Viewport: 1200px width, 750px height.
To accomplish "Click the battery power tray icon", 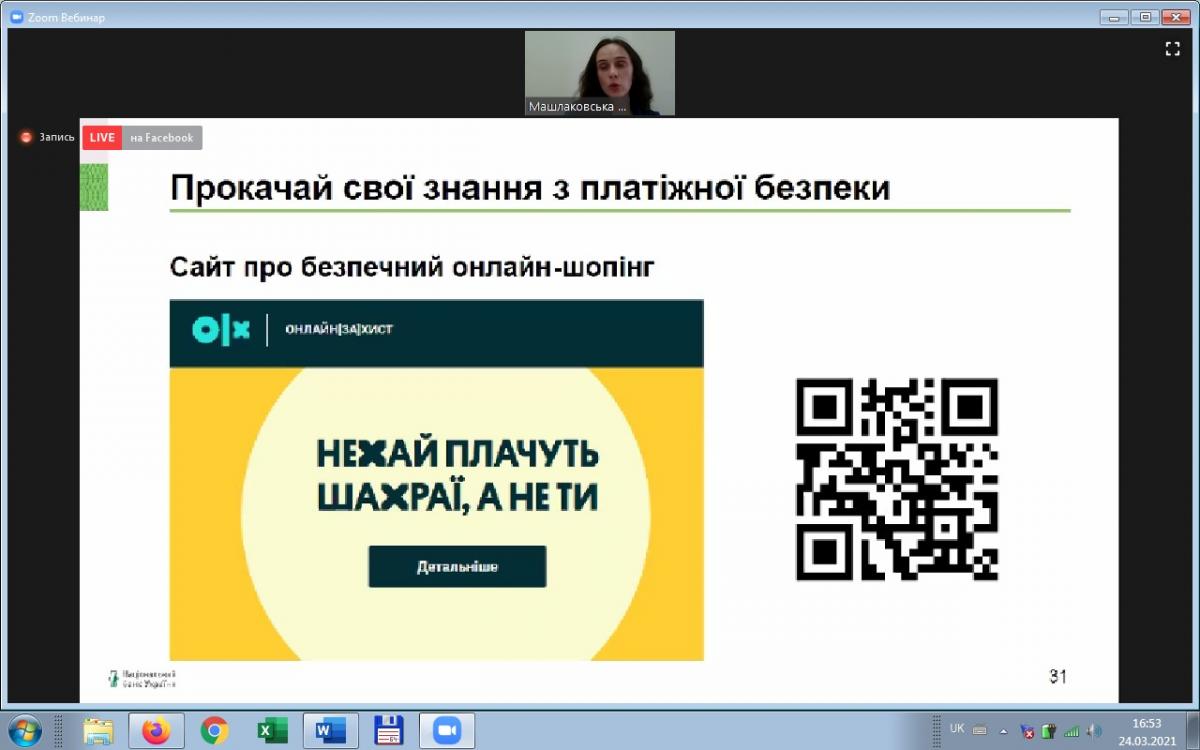I will (x=1049, y=731).
